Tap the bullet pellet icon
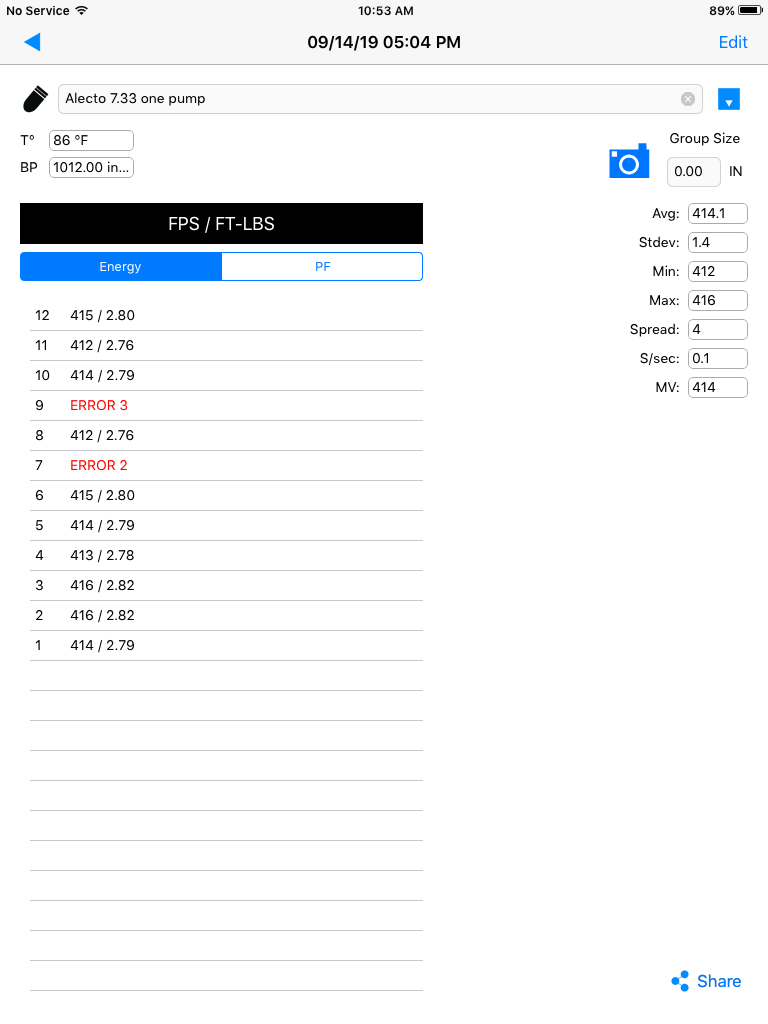The width and height of the screenshot is (768, 1024). (x=35, y=99)
